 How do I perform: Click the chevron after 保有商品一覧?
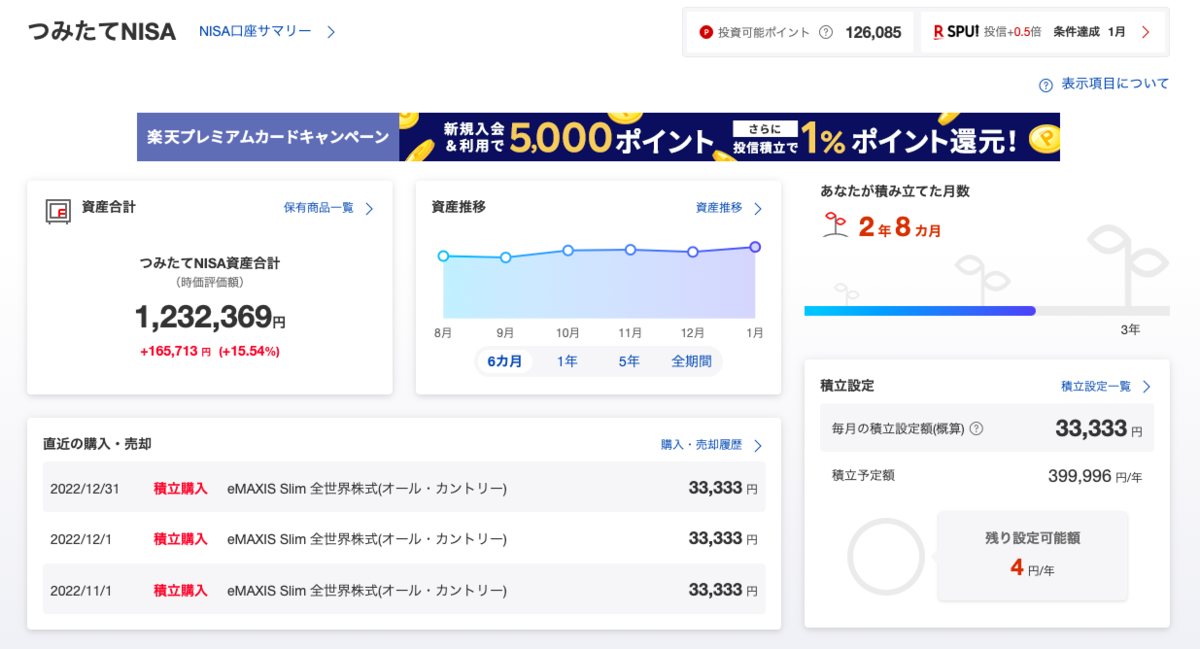pyautogui.click(x=369, y=209)
